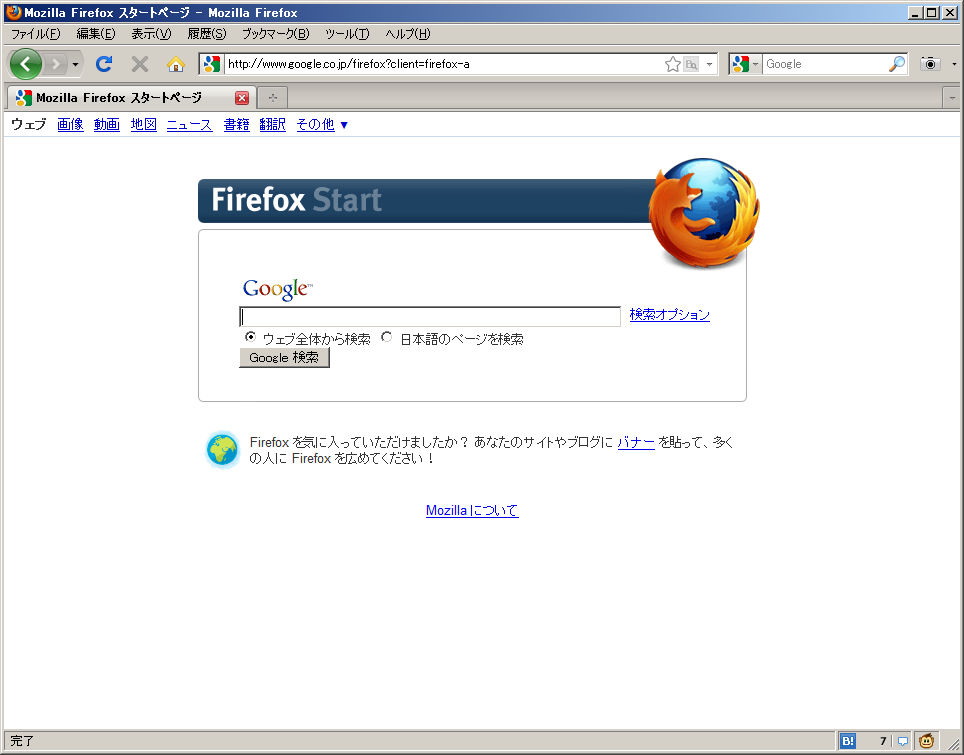Click the toolbar Google search box
The height and width of the screenshot is (755, 964).
[x=825, y=64]
